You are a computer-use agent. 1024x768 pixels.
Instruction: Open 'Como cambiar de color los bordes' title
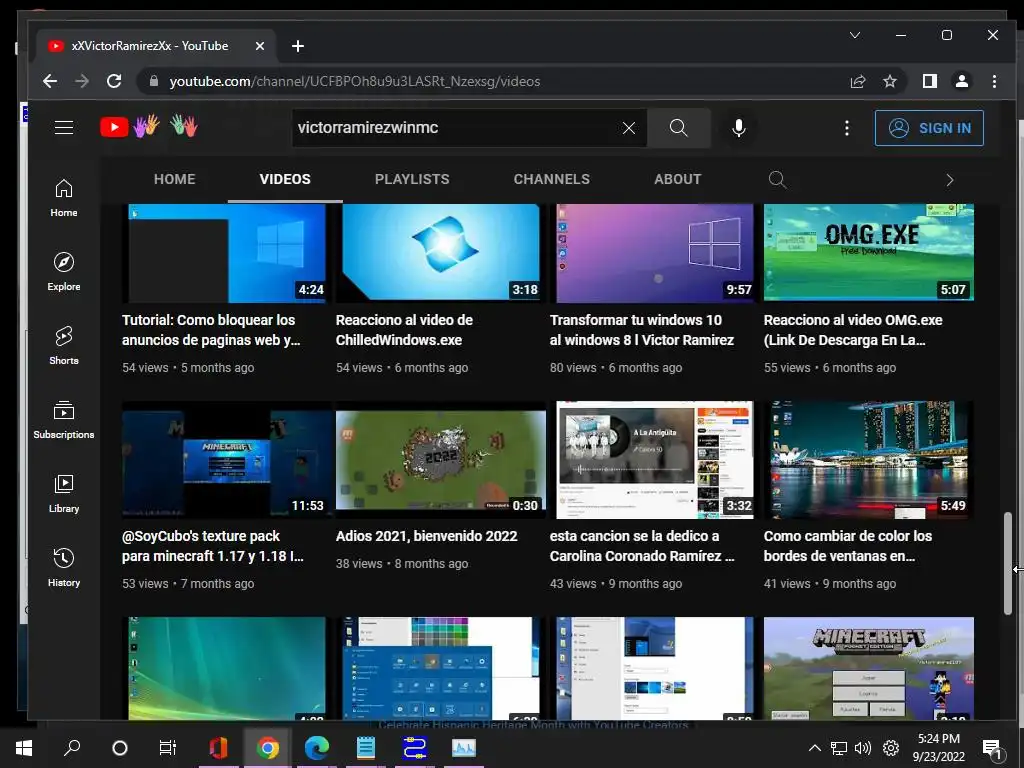click(x=848, y=546)
